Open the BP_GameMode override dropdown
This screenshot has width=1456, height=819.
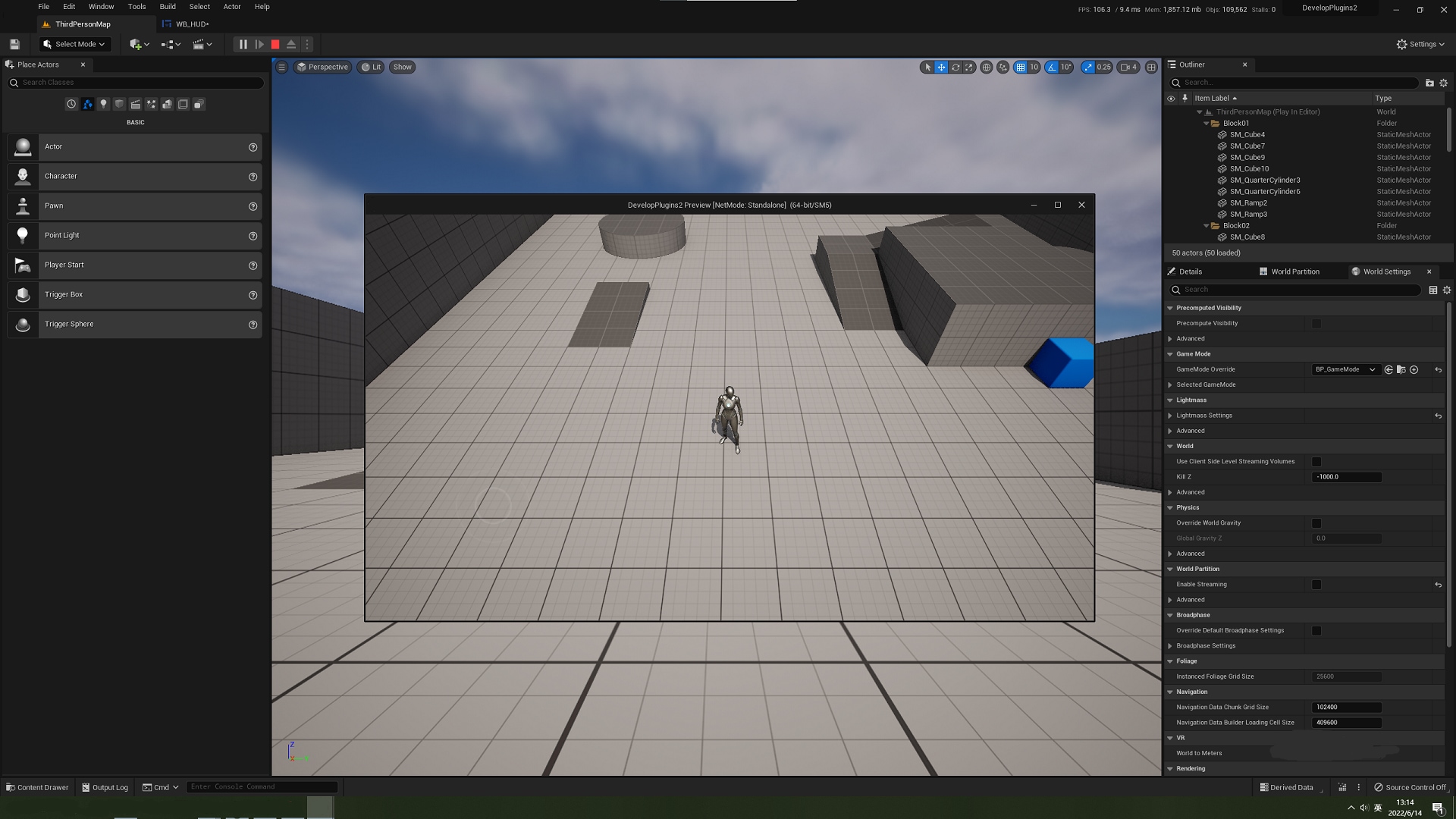[1345, 370]
